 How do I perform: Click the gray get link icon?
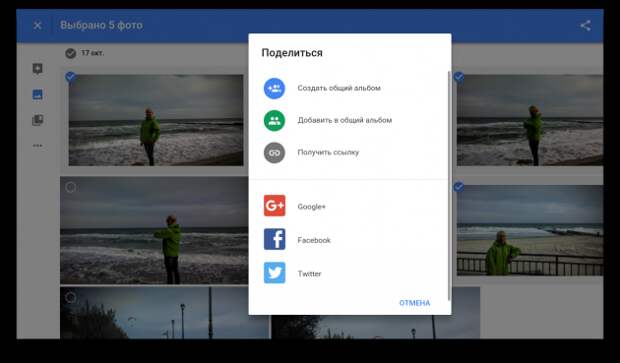pyautogui.click(x=274, y=152)
